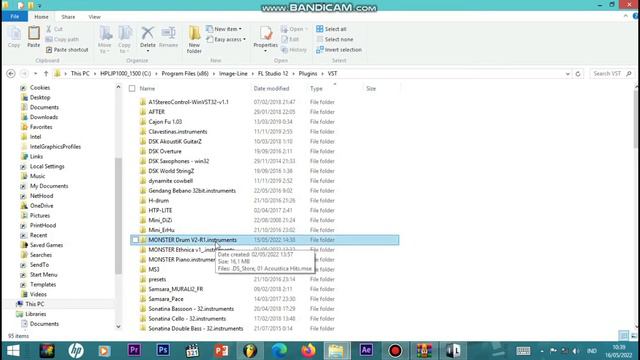Jump to FL Studio 12 in breadcrumb
Viewport: 640px width, 360px height.
point(273,73)
